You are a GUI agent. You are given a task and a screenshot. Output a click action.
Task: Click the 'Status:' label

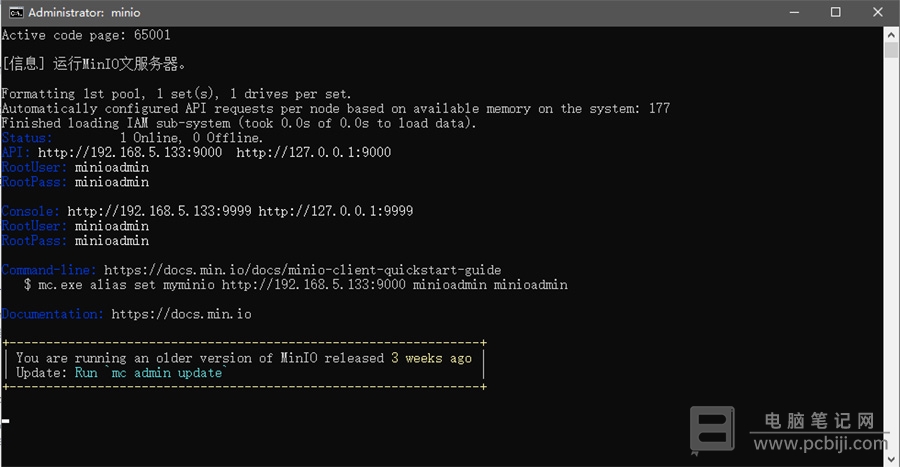(x=27, y=138)
